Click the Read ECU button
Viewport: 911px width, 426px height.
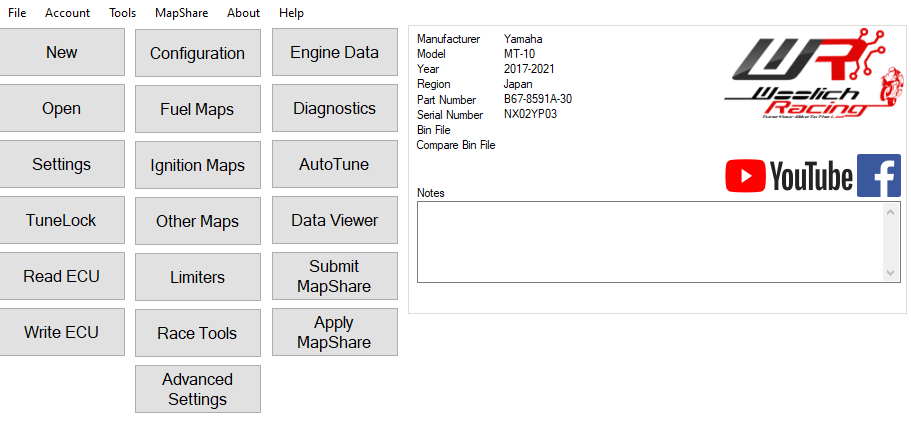62,277
